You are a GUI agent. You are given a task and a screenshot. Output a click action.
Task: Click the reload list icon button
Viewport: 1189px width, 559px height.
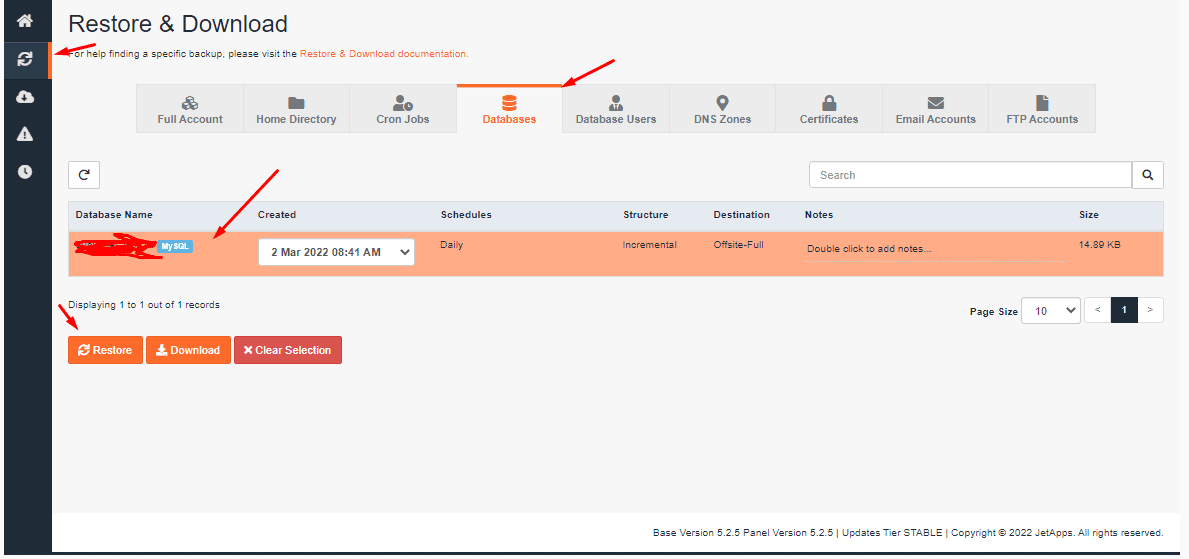click(x=84, y=175)
